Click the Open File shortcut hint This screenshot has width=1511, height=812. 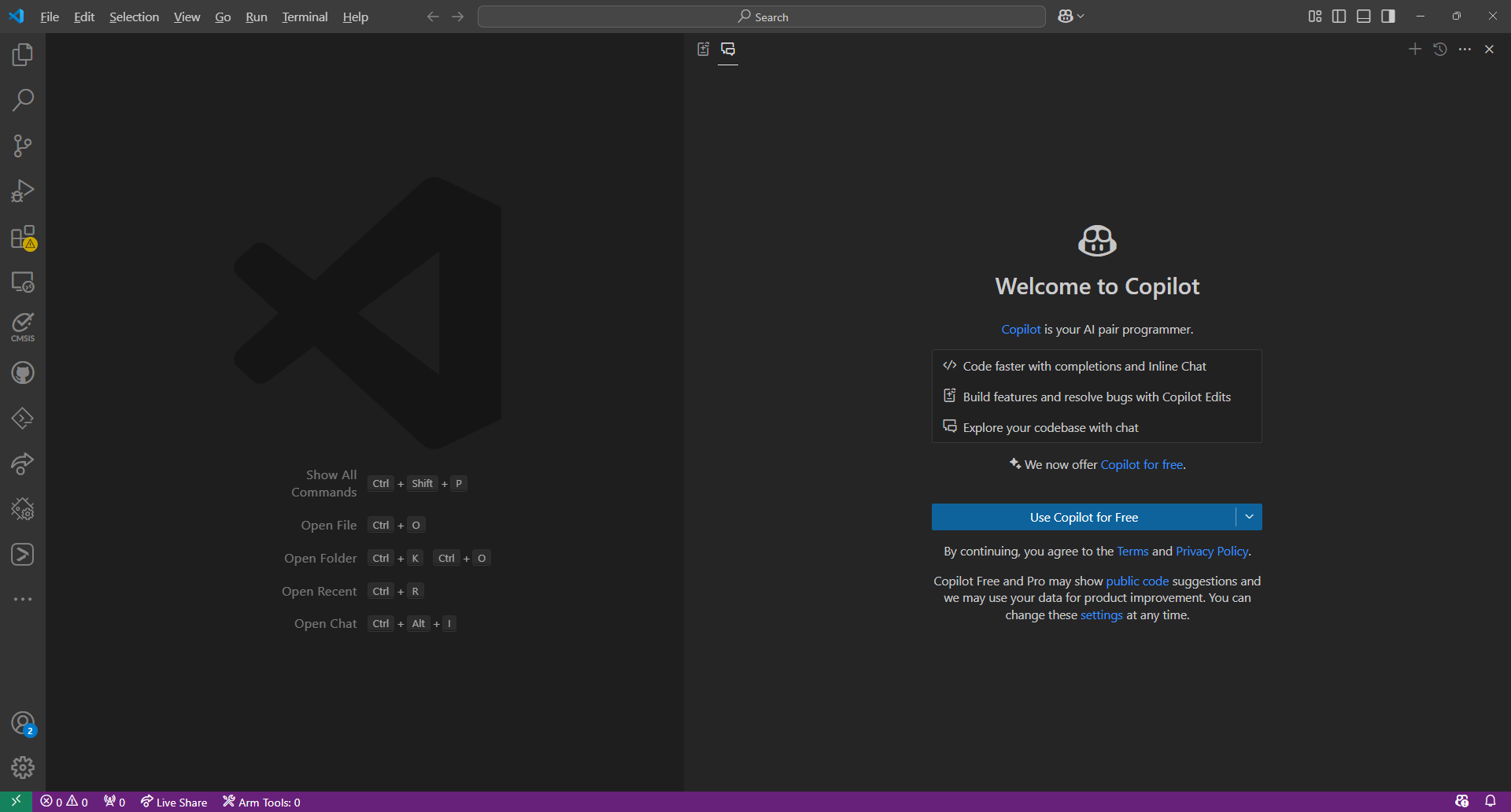[x=363, y=525]
